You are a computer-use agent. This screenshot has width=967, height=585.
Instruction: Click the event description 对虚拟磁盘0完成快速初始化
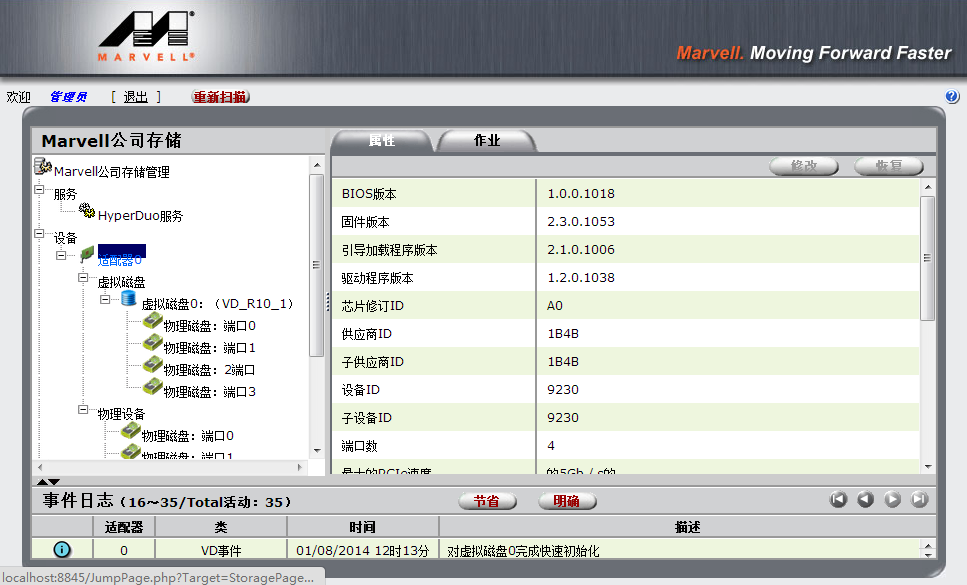pos(523,550)
